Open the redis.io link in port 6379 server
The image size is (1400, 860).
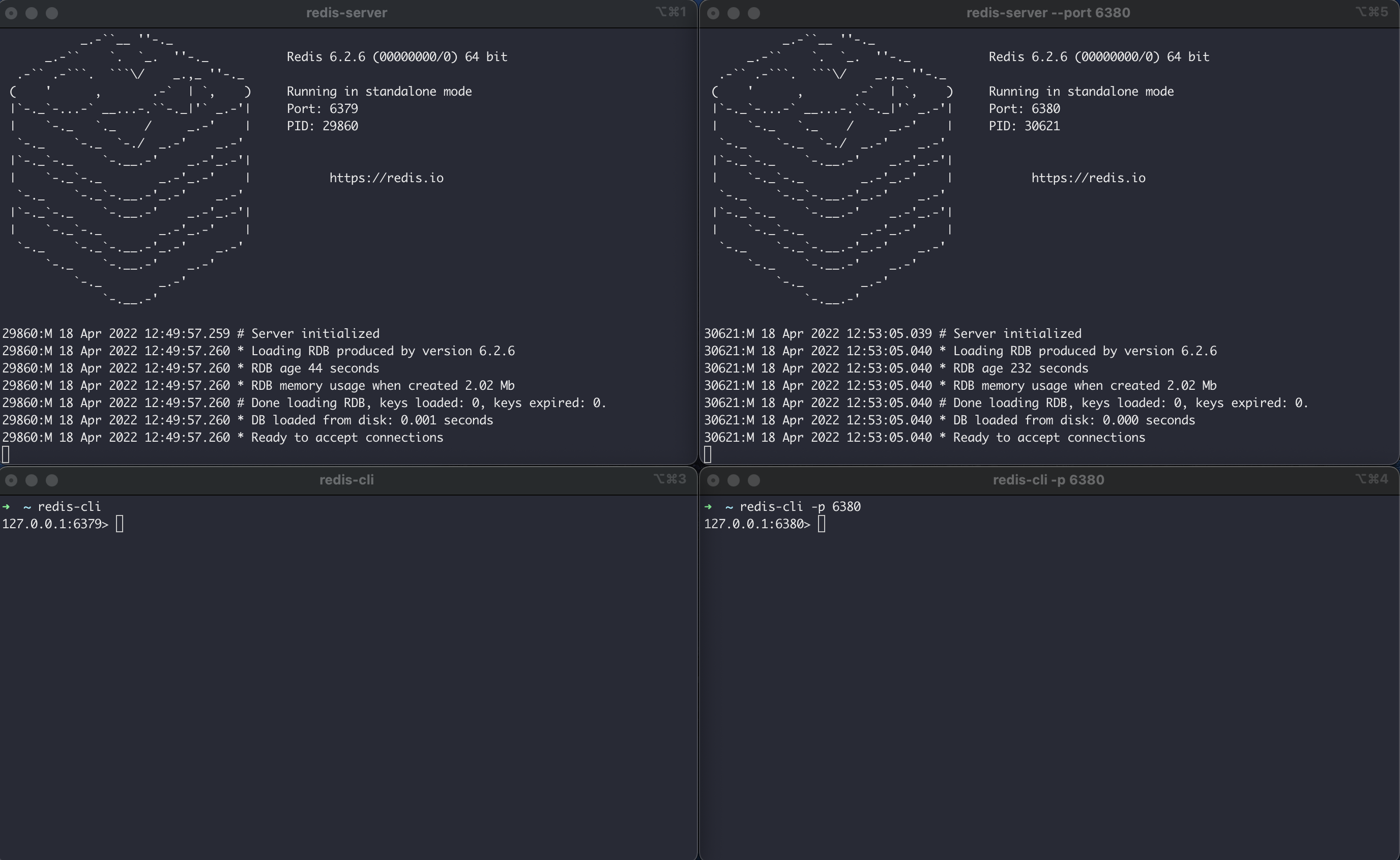[386, 178]
